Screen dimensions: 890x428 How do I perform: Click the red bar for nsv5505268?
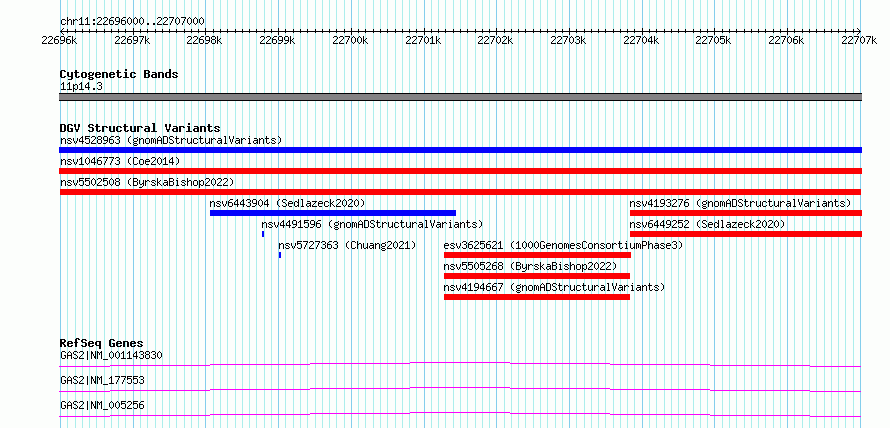(537, 276)
